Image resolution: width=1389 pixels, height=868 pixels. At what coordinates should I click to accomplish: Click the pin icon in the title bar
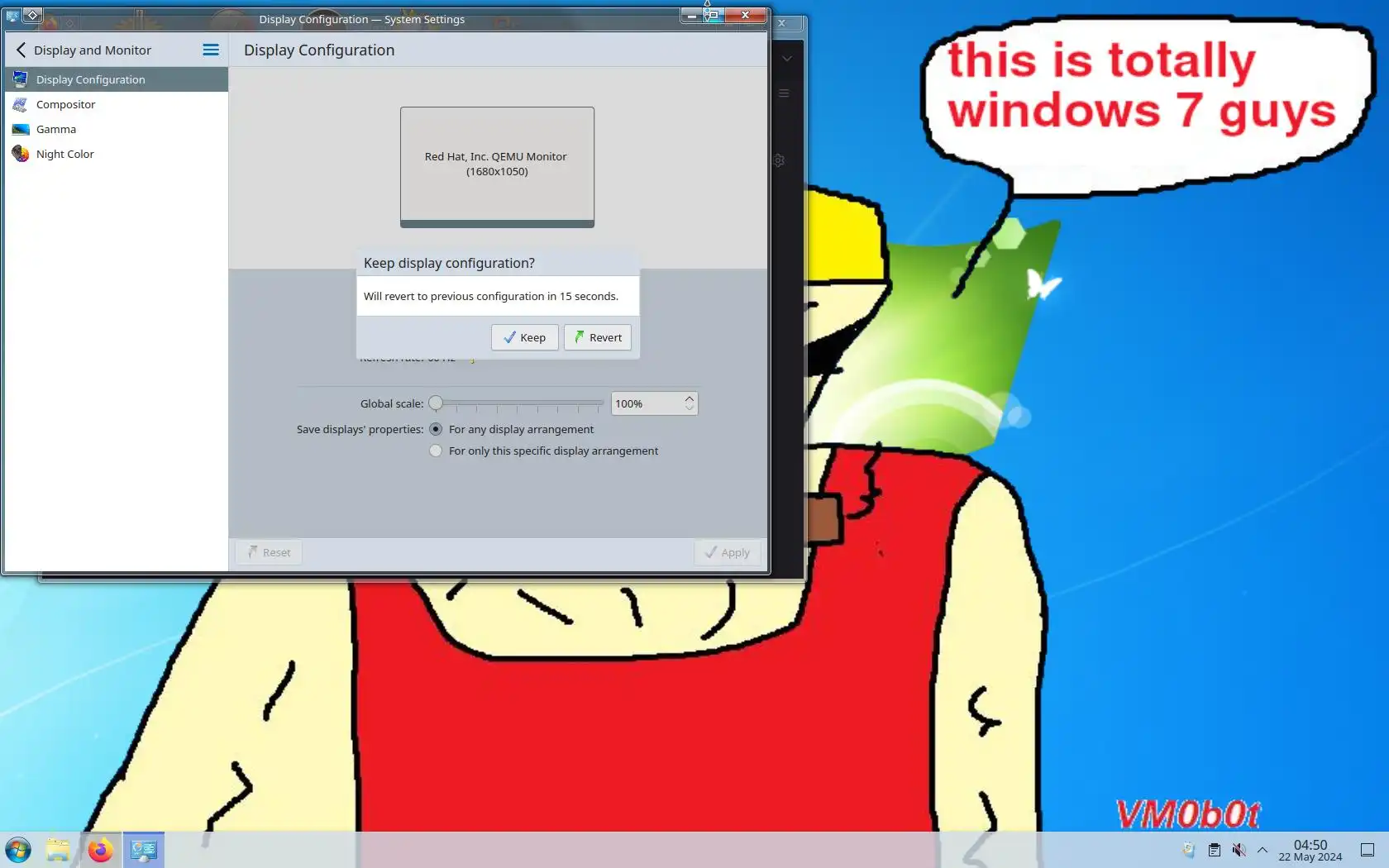(32, 15)
